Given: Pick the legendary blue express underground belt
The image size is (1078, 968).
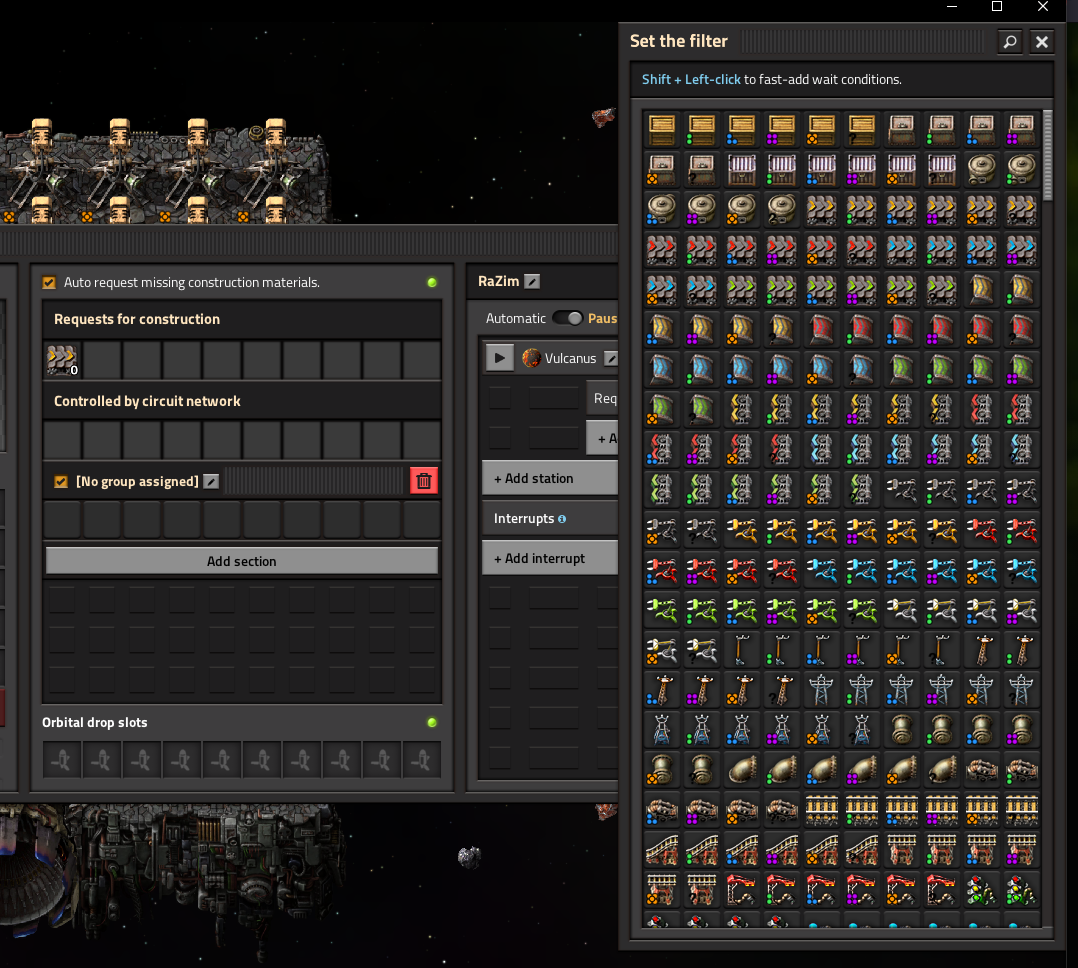Looking at the screenshot, I should click(x=821, y=368).
